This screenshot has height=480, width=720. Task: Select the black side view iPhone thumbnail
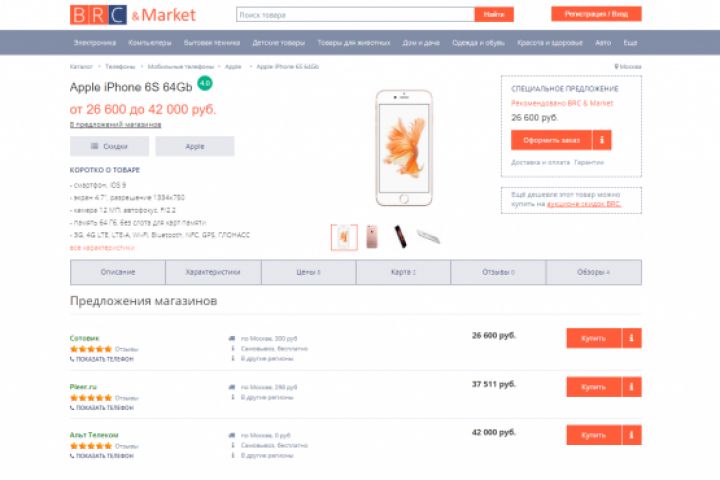pos(400,237)
